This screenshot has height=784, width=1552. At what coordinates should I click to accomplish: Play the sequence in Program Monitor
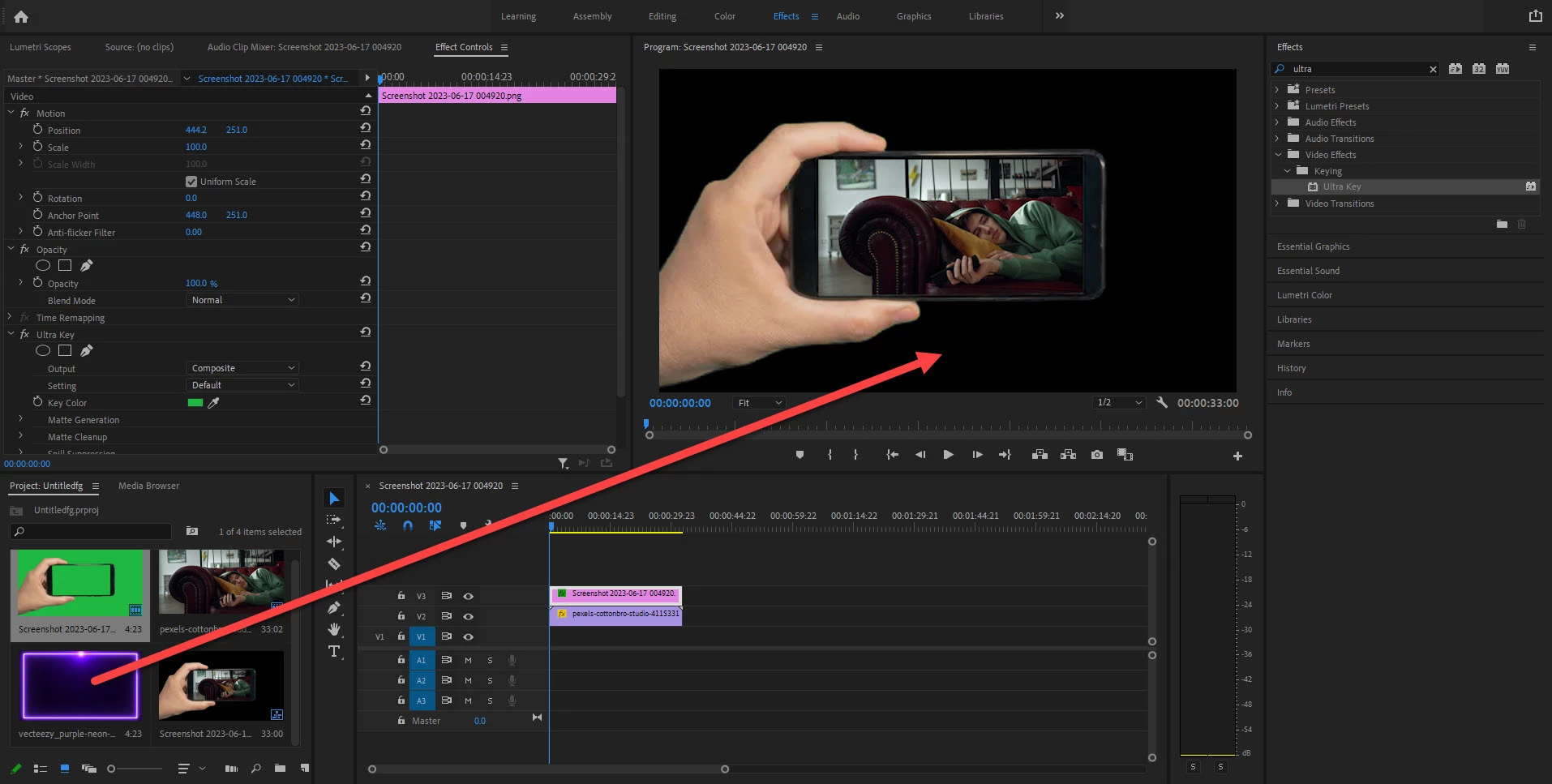coord(948,455)
